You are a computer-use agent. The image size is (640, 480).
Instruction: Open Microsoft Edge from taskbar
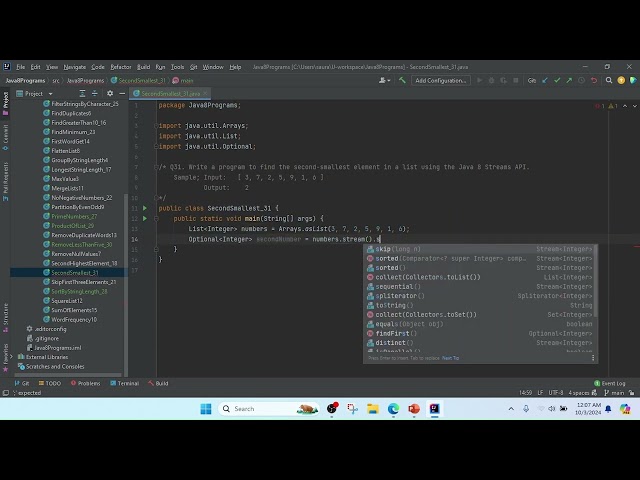click(393, 409)
